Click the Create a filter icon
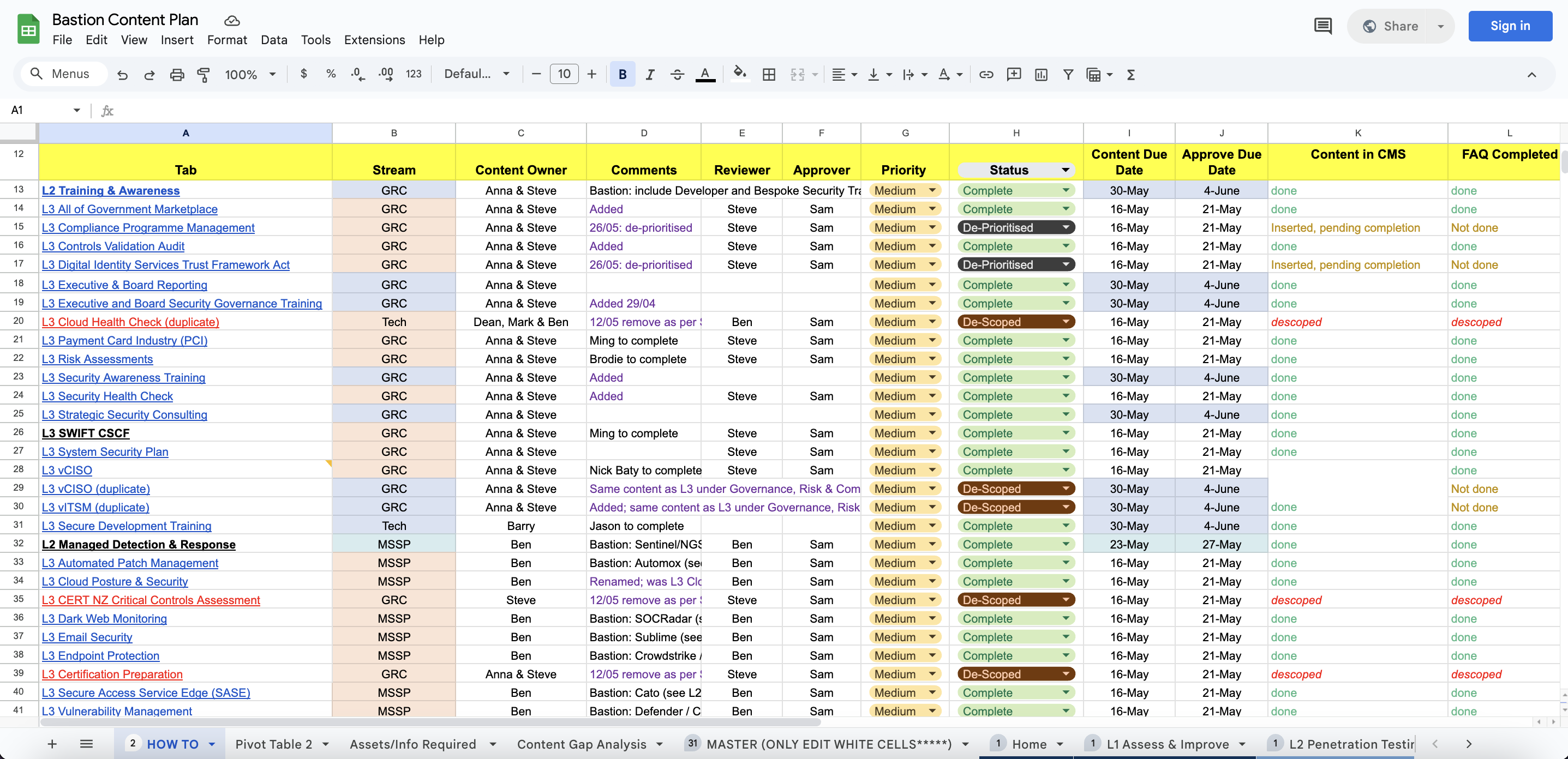1568x759 pixels. 1068,74
